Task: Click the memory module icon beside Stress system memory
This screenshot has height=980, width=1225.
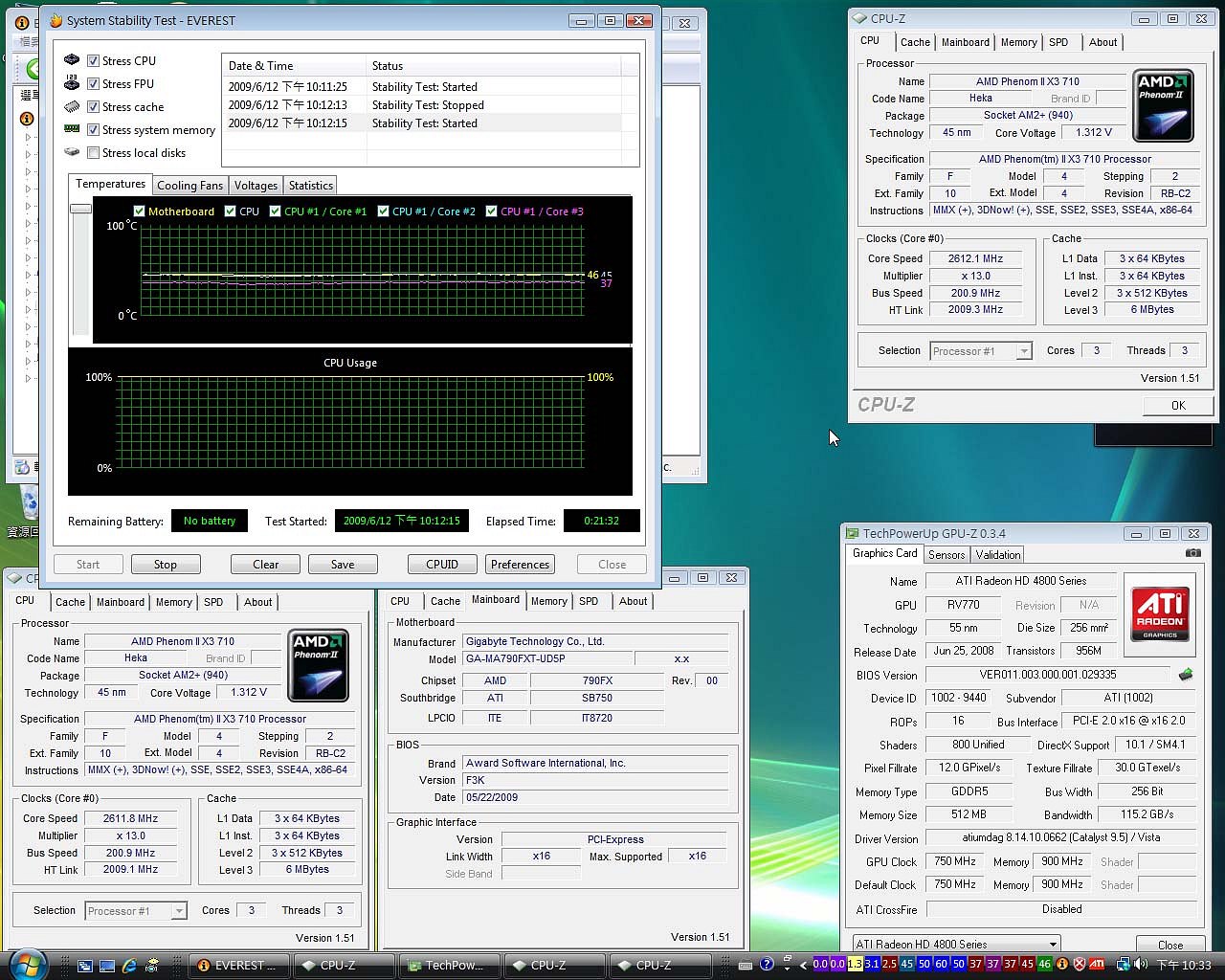Action: tap(72, 129)
